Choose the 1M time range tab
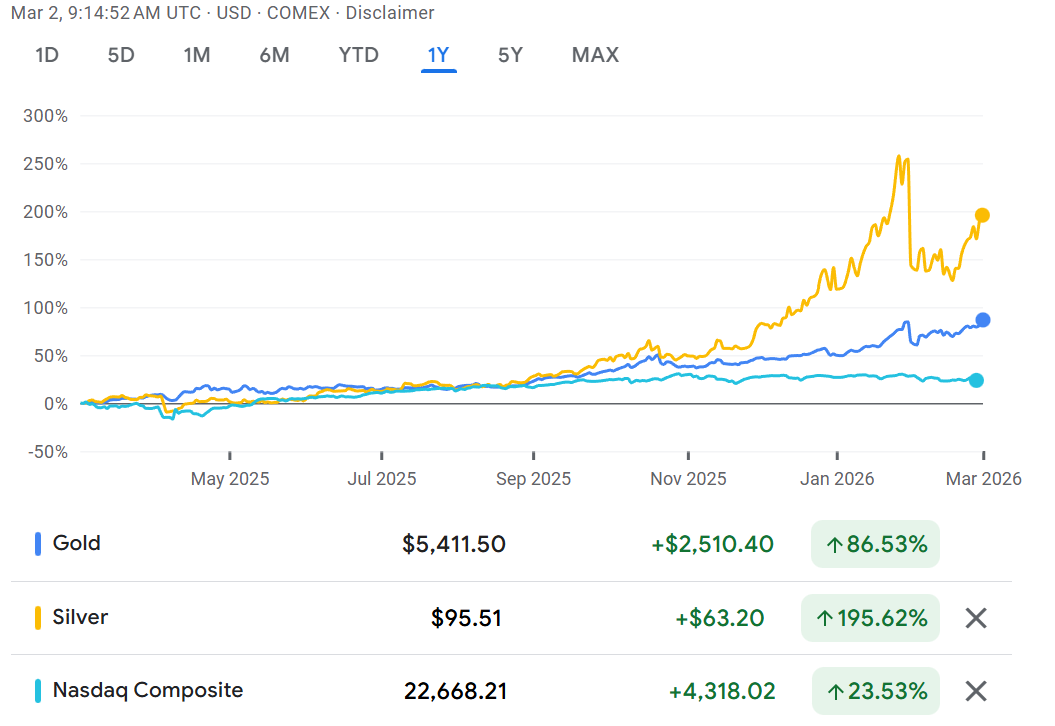Viewport: 1055px width, 726px height. pos(197,55)
